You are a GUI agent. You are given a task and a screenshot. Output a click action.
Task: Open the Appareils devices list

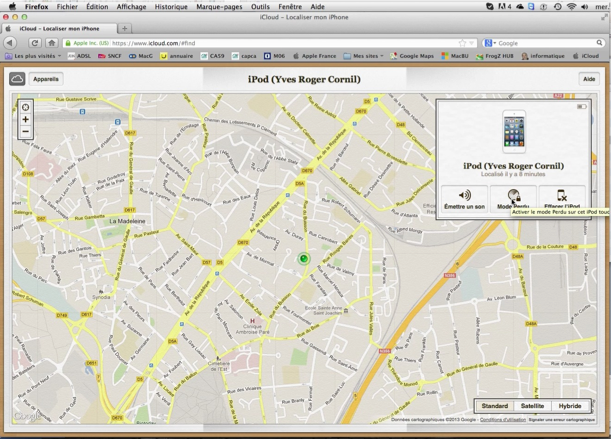[46, 79]
